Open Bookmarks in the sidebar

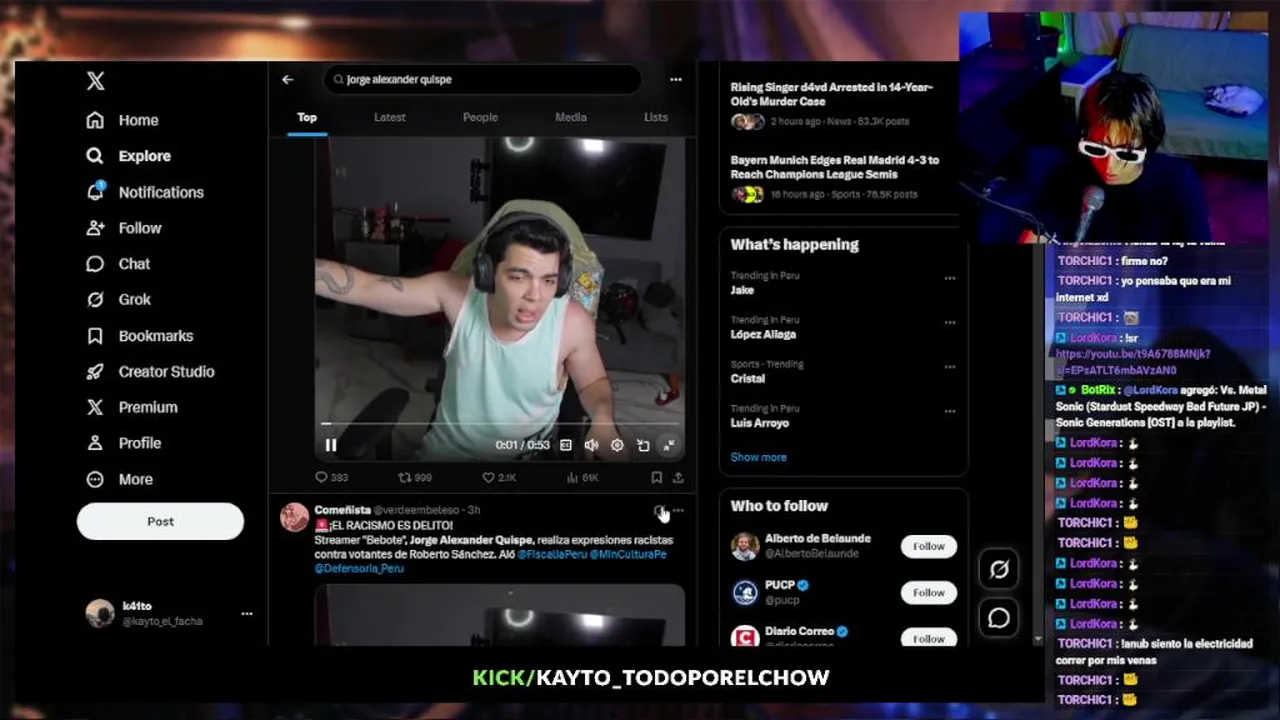(139, 336)
